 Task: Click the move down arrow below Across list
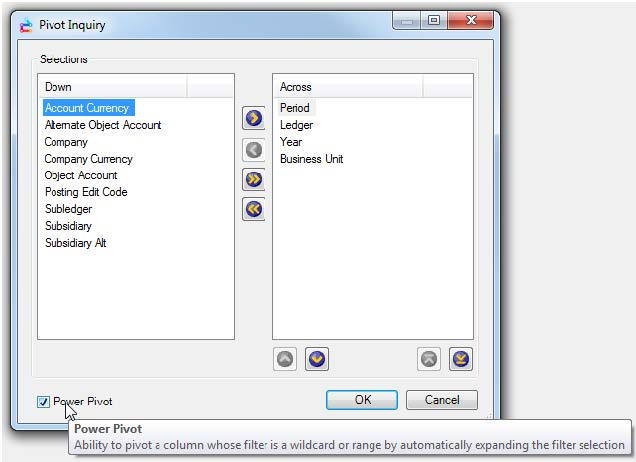coord(317,359)
